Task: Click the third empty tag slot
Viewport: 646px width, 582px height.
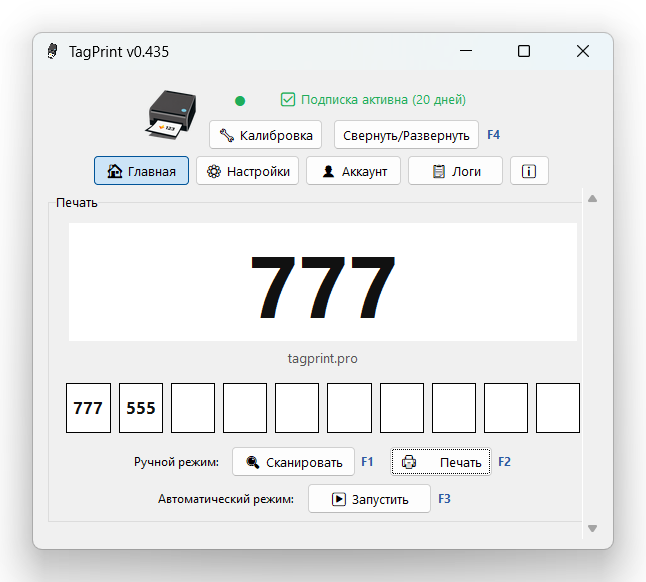Action: point(297,408)
